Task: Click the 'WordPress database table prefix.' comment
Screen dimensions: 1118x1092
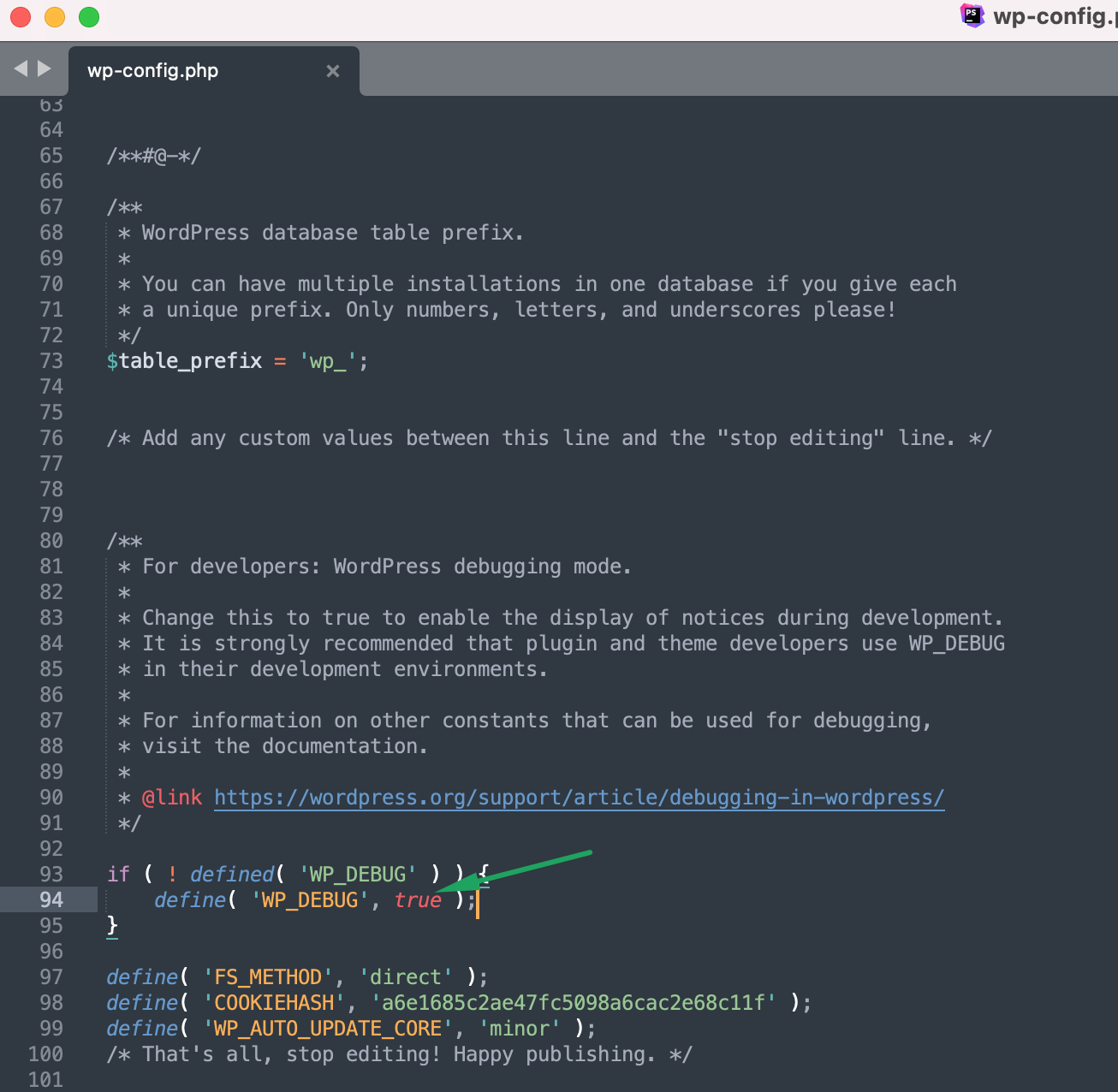Action: click(332, 233)
